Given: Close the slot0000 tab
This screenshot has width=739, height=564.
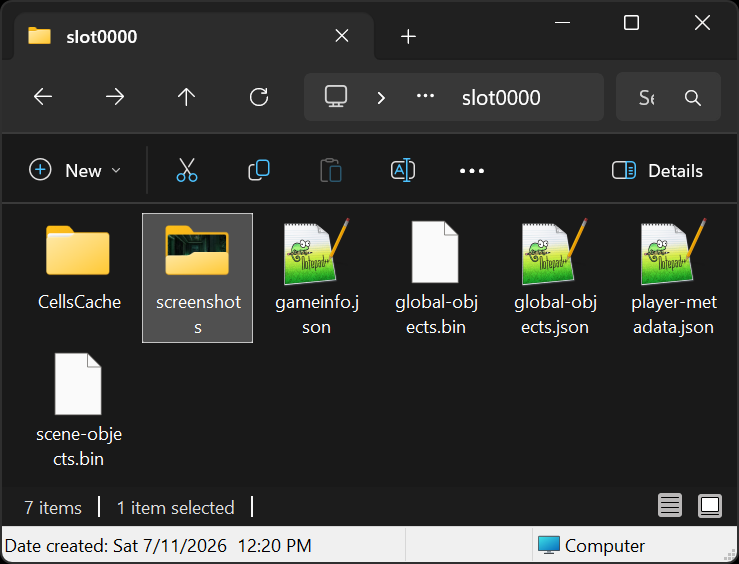Looking at the screenshot, I should 342,36.
